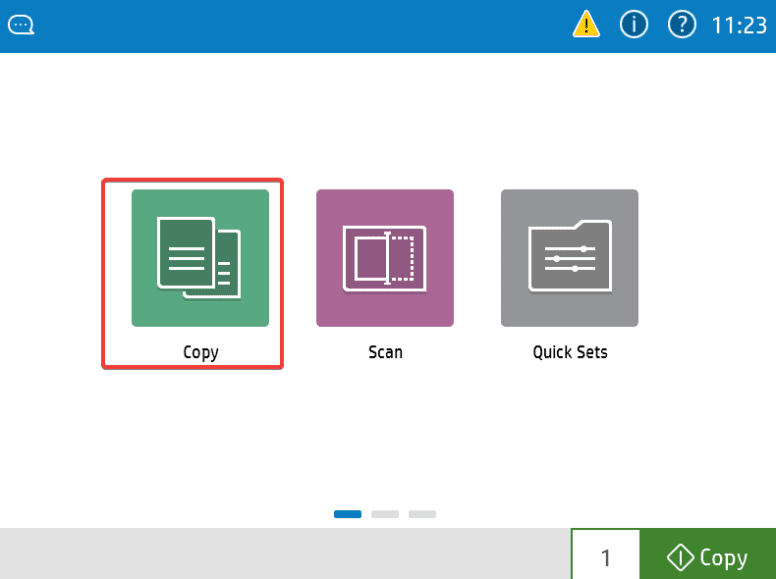Image resolution: width=776 pixels, height=579 pixels.
Task: Open the gray Quick Sets tile
Action: (569, 258)
